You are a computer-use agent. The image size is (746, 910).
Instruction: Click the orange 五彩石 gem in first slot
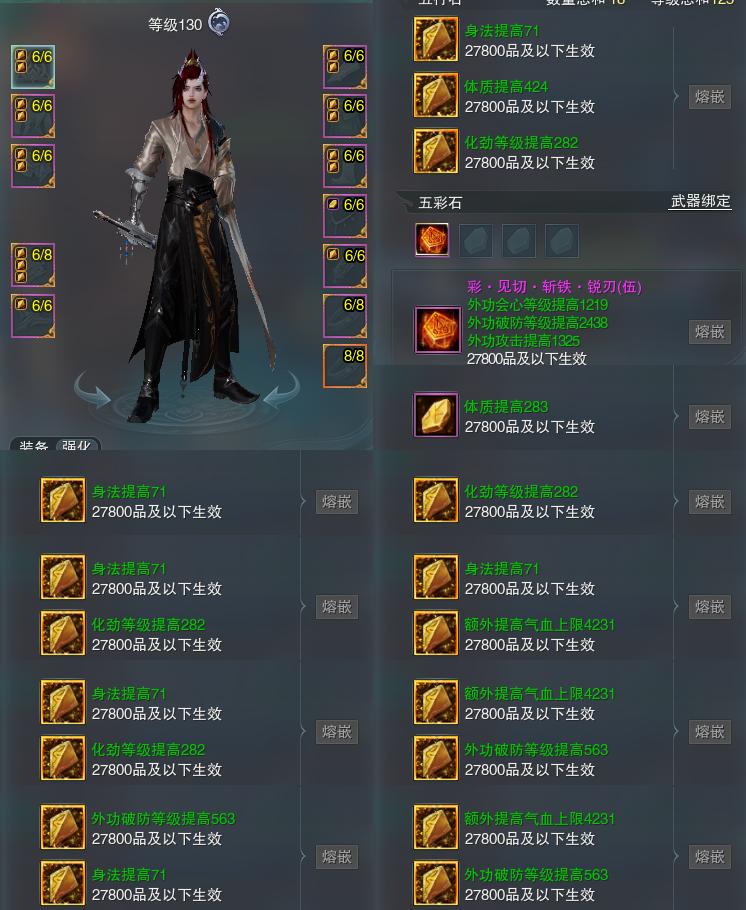432,240
